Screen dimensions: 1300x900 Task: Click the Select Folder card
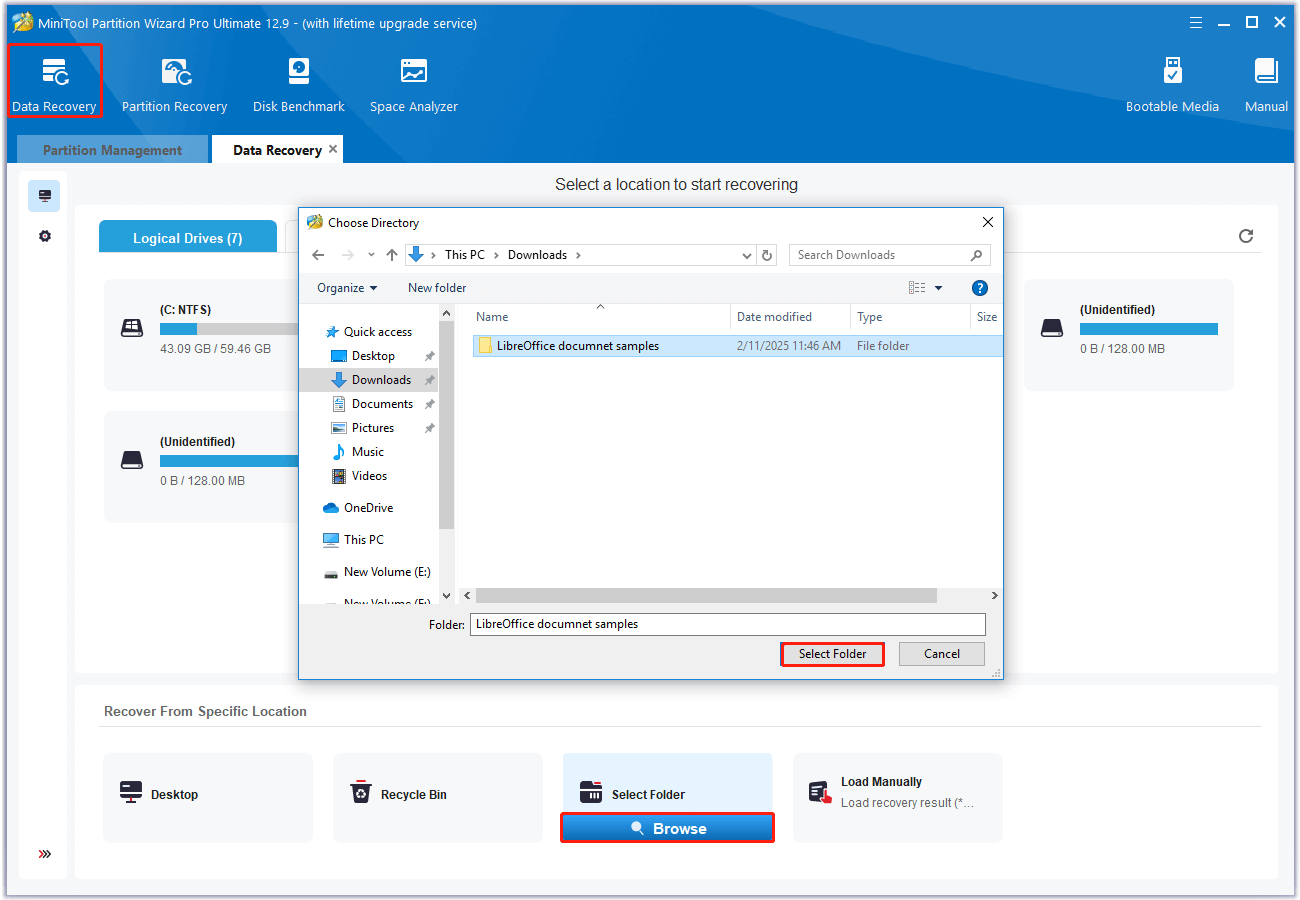click(x=668, y=783)
